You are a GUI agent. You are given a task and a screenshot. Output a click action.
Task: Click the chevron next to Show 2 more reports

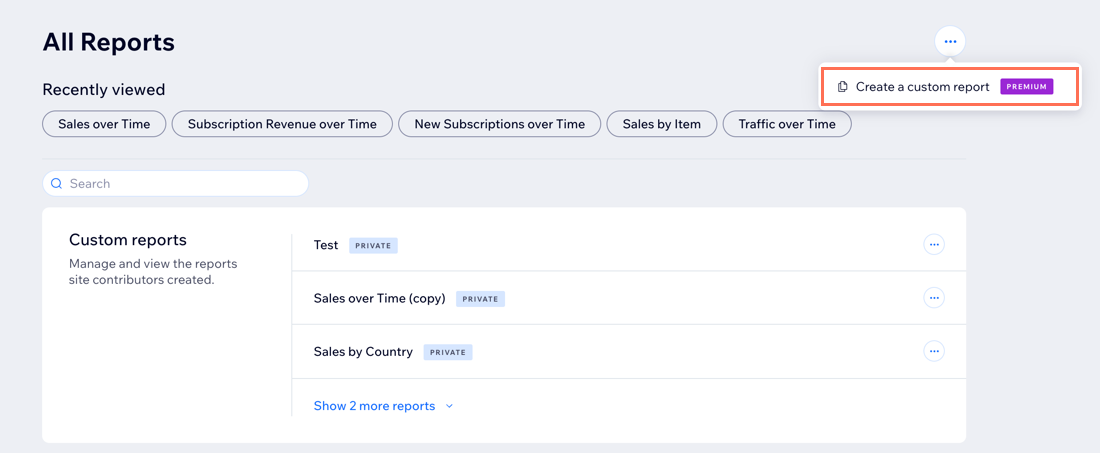tap(450, 406)
